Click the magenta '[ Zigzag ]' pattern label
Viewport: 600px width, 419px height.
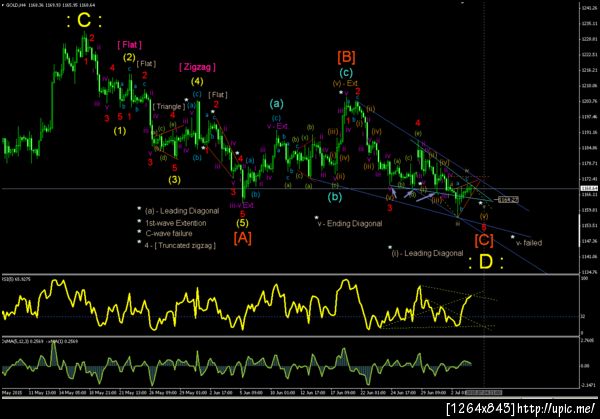[197, 67]
